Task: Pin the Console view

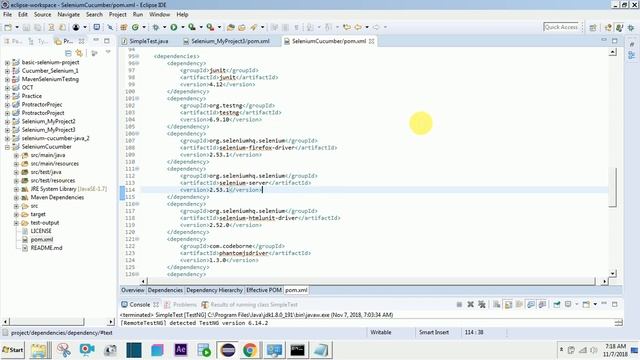Action: tap(557, 304)
